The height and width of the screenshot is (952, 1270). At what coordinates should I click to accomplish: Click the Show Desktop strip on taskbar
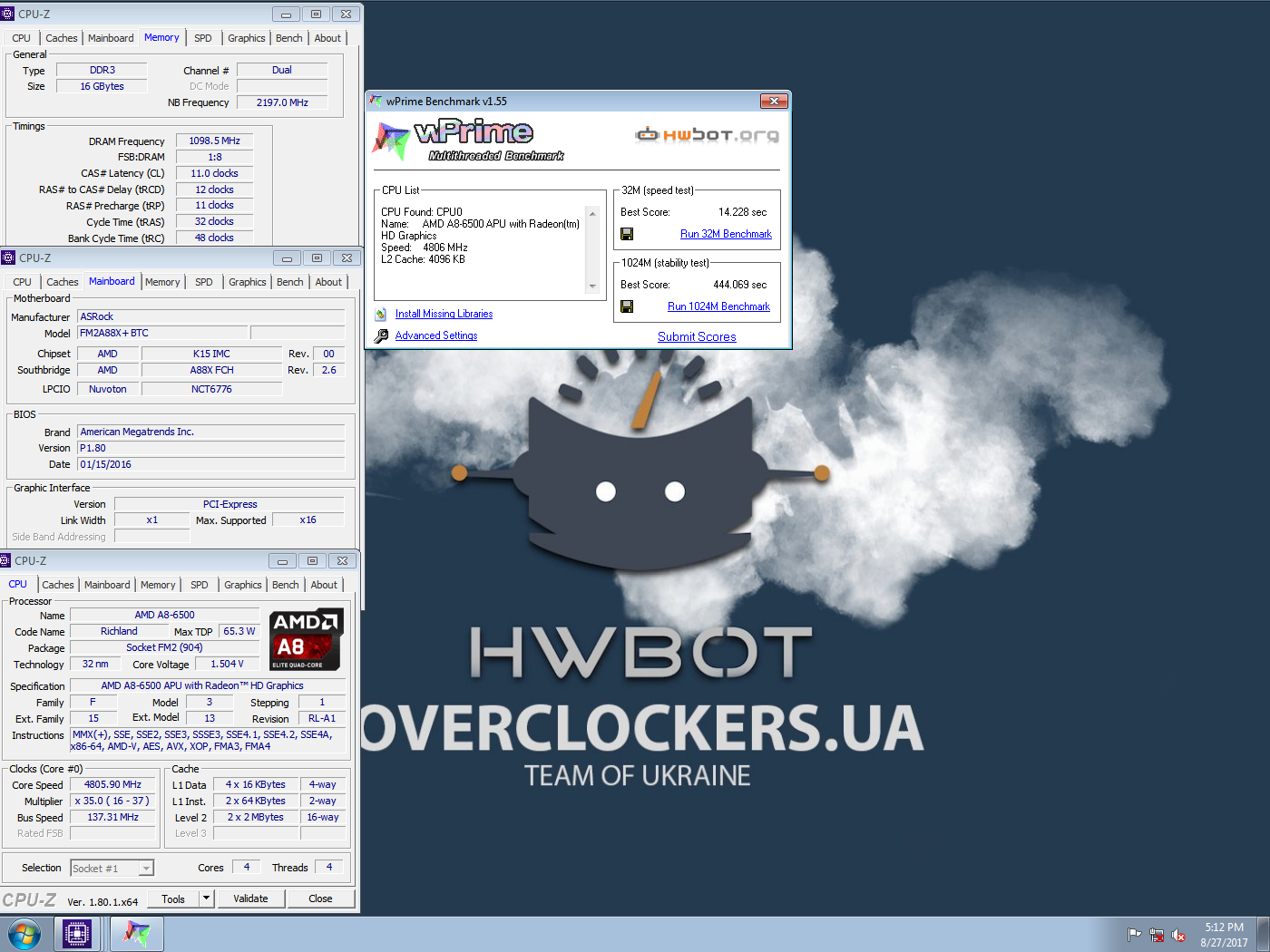click(1263, 934)
